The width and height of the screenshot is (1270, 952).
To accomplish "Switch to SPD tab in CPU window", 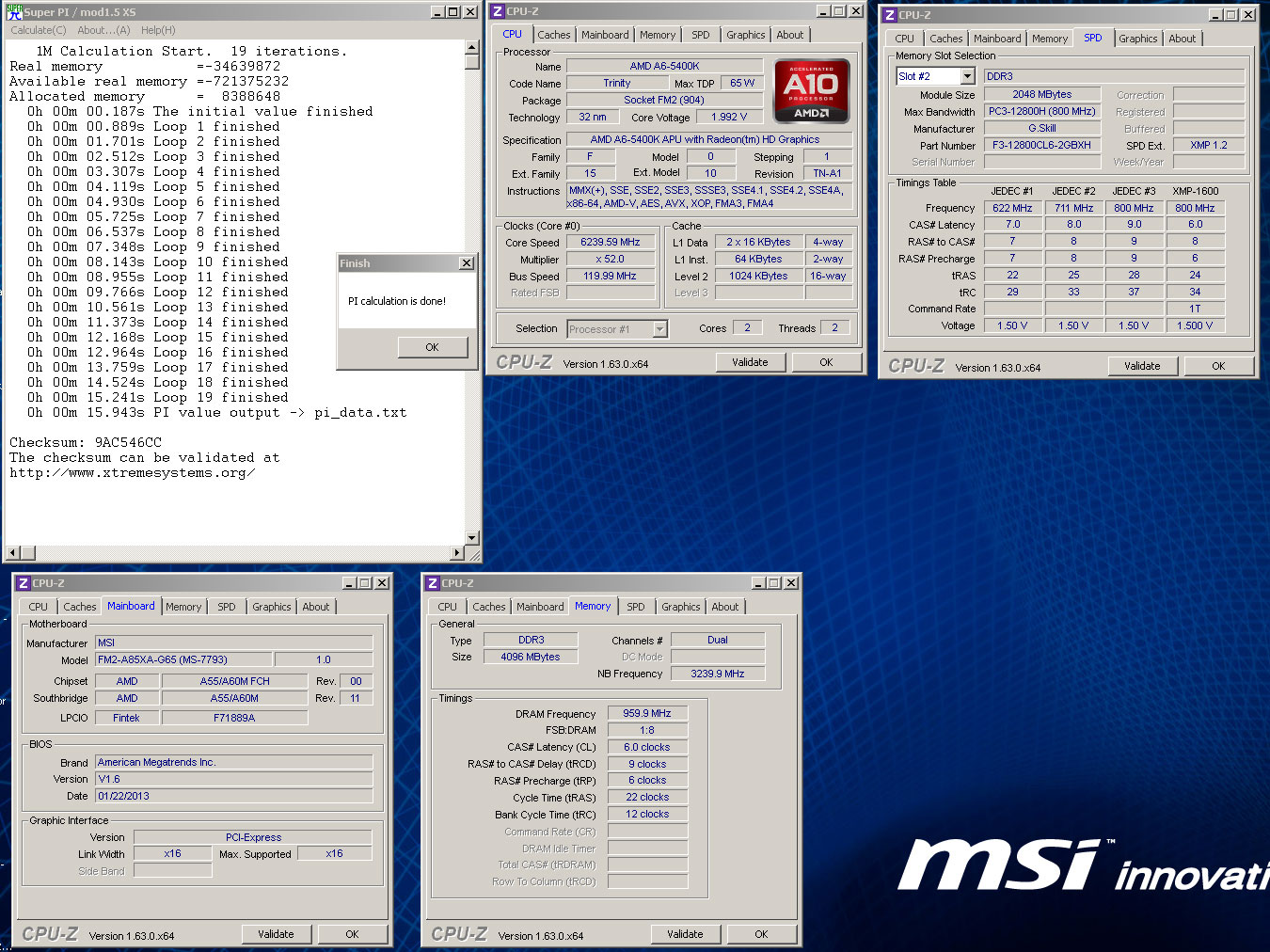I will 701,35.
